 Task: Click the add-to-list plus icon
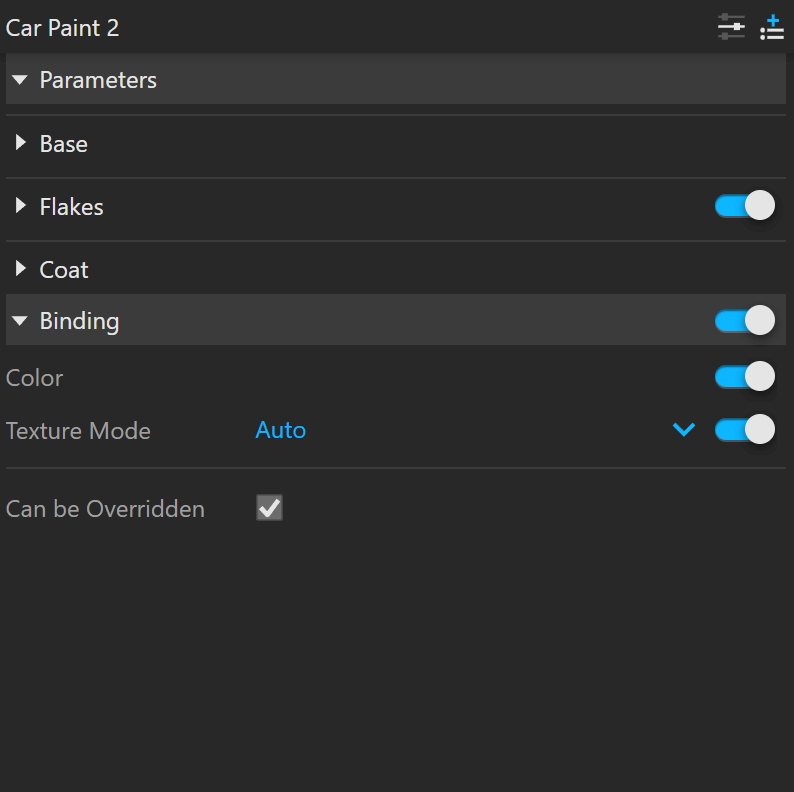point(772,27)
